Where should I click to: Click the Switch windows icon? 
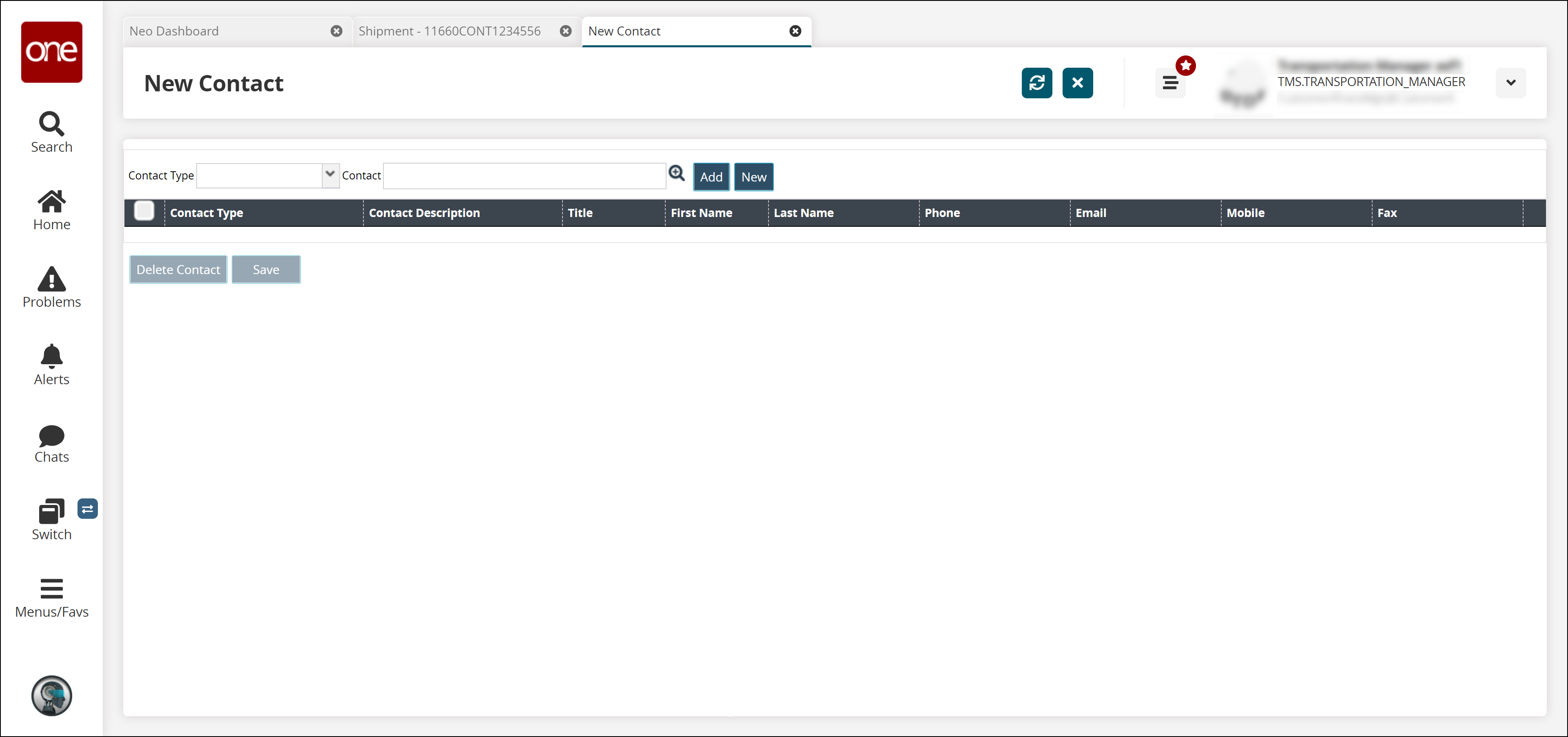[x=51, y=520]
